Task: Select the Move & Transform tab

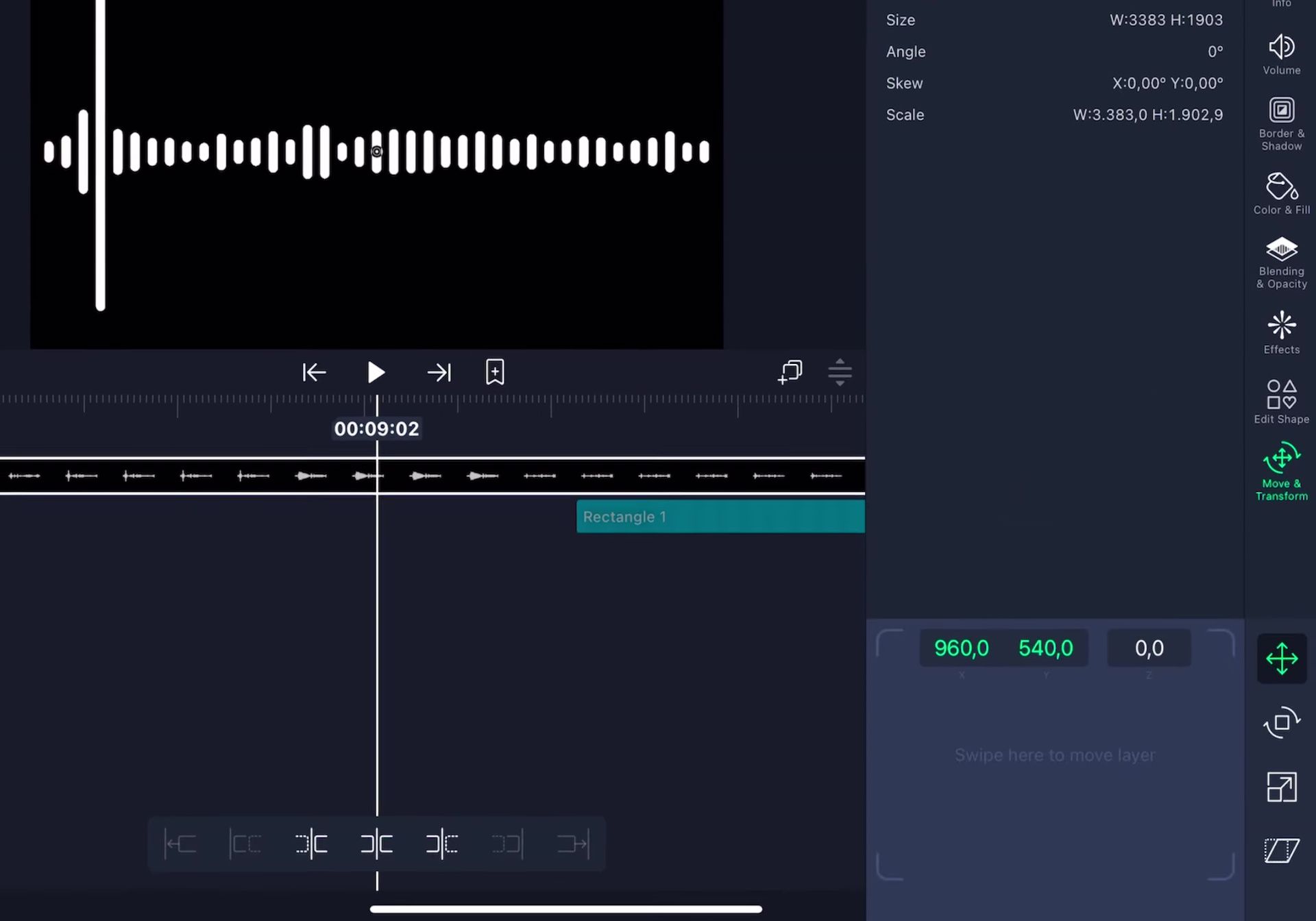Action: (1281, 472)
